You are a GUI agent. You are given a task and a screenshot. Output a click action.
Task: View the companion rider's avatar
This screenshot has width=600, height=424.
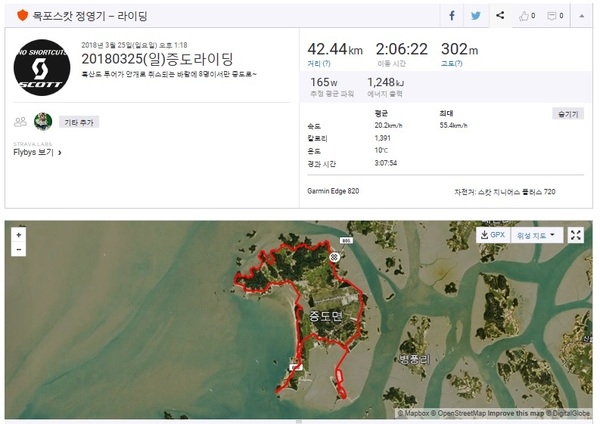(43, 122)
